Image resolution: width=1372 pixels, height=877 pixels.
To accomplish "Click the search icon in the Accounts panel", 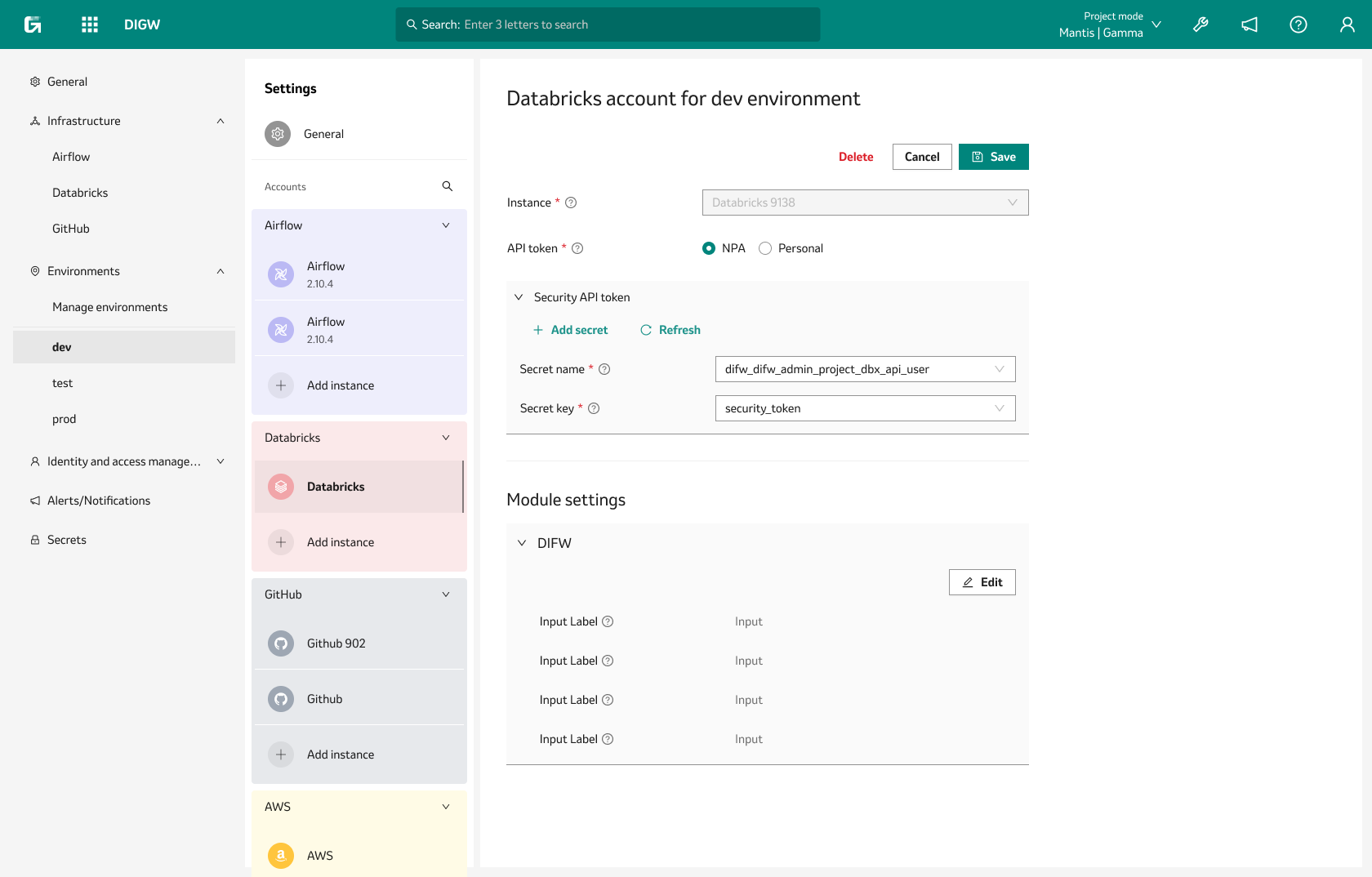I will pyautogui.click(x=448, y=186).
